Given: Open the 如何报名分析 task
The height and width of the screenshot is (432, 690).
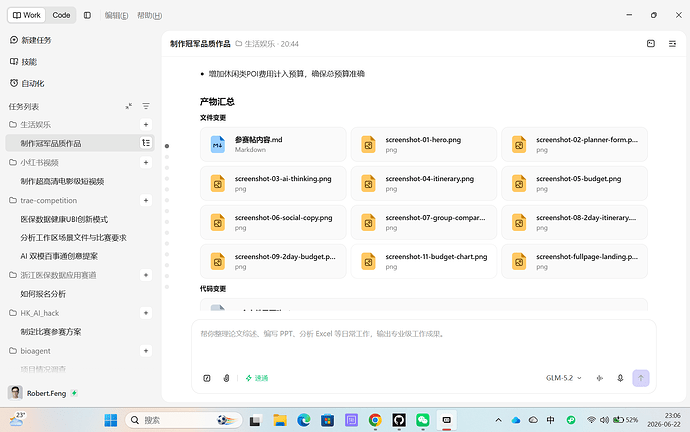Looking at the screenshot, I should pos(43,294).
